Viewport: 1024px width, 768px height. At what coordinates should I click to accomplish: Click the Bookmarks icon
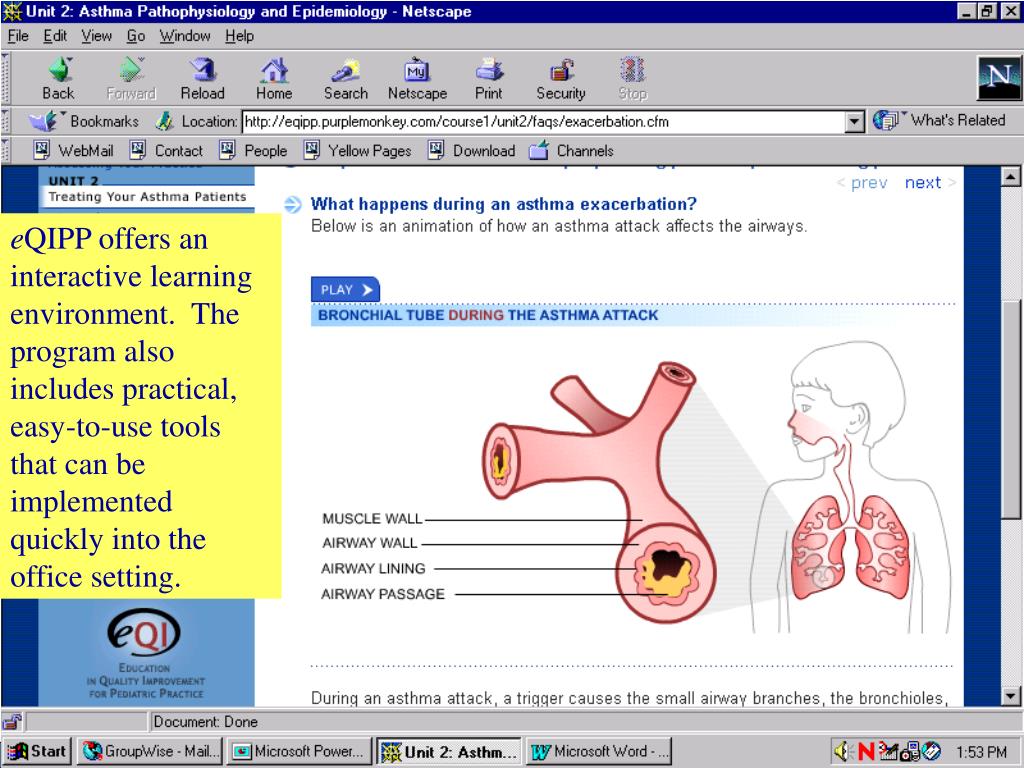click(x=43, y=121)
